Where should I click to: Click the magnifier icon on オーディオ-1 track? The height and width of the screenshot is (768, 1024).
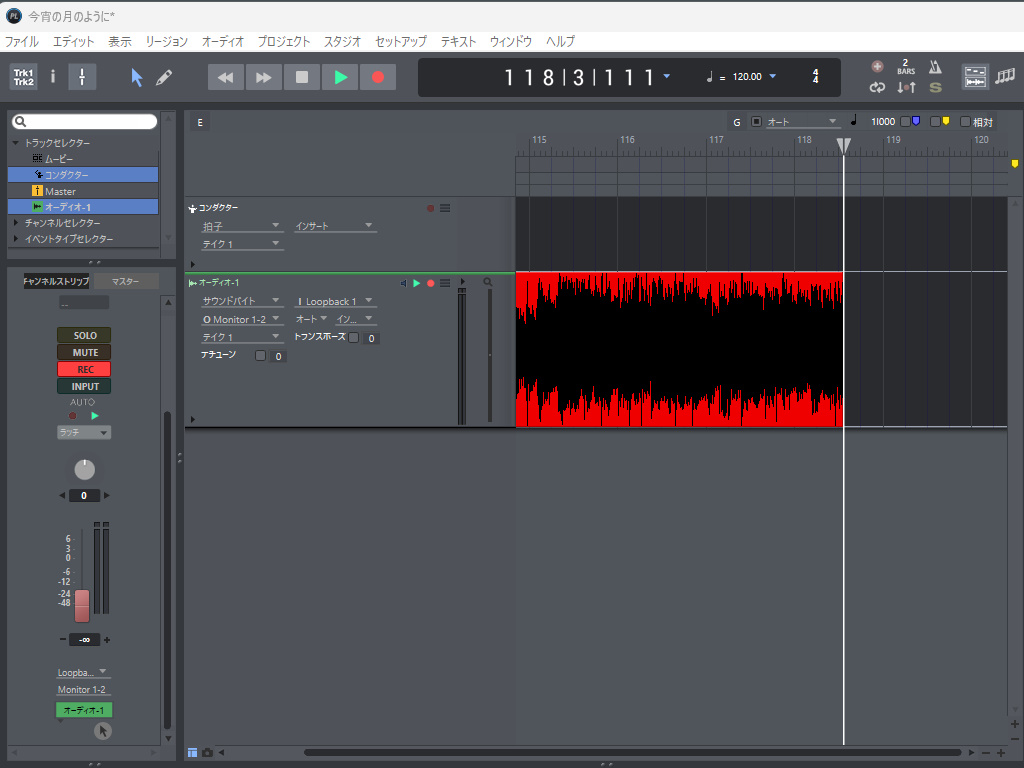tap(488, 283)
